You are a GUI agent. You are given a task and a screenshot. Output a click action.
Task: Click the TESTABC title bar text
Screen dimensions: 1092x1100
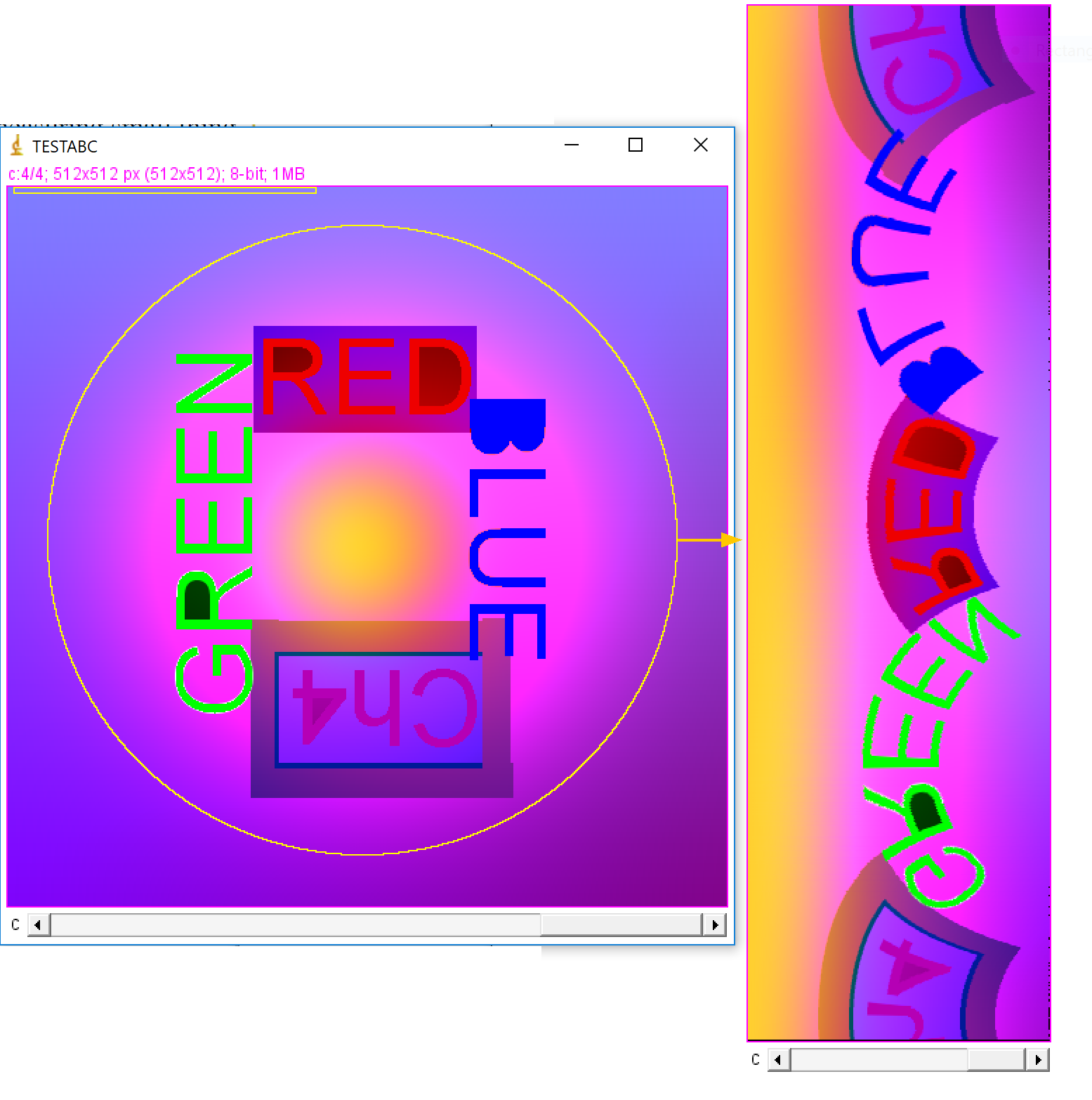65,147
